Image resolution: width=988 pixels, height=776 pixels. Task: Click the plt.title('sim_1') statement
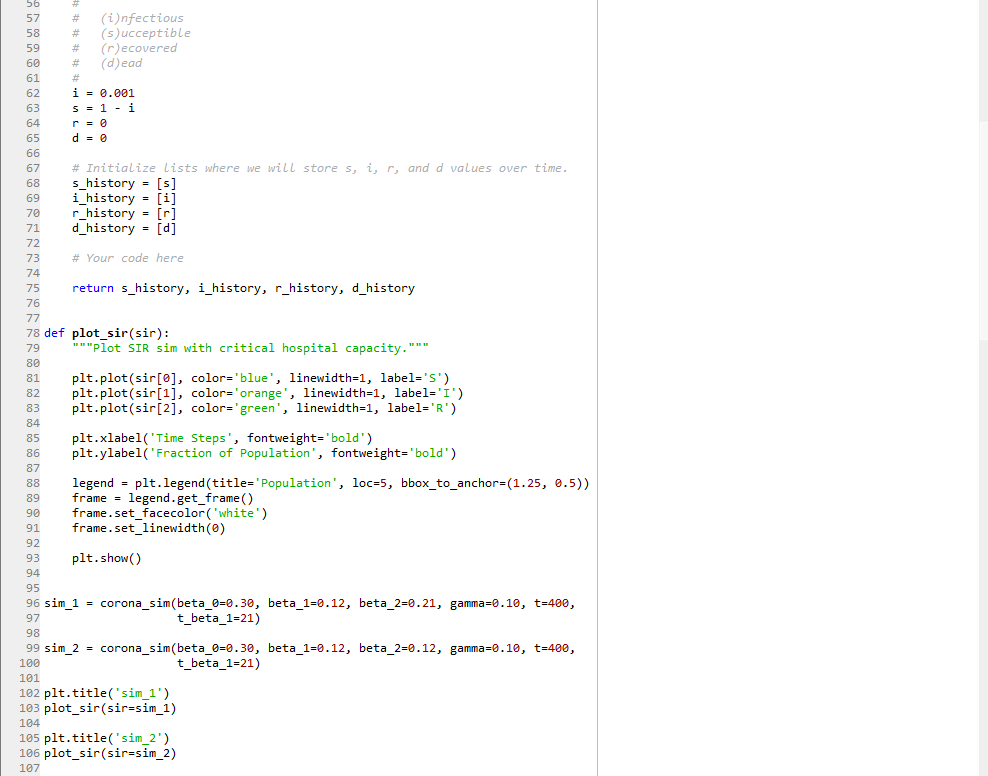pos(105,692)
